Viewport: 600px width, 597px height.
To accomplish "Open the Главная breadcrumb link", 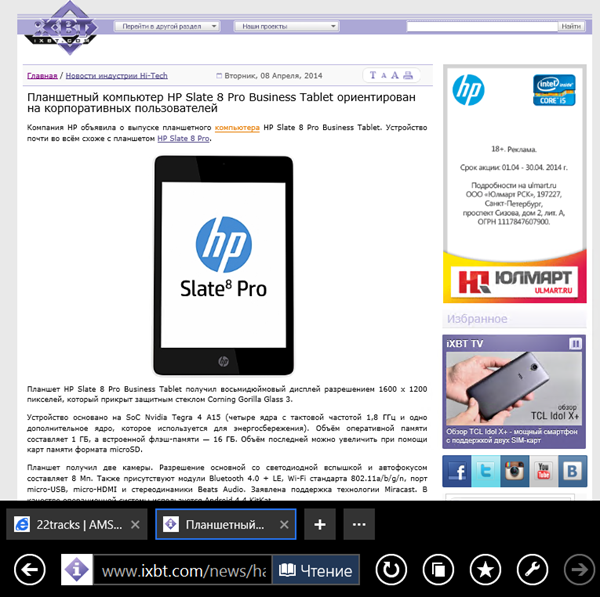I will [x=42, y=75].
